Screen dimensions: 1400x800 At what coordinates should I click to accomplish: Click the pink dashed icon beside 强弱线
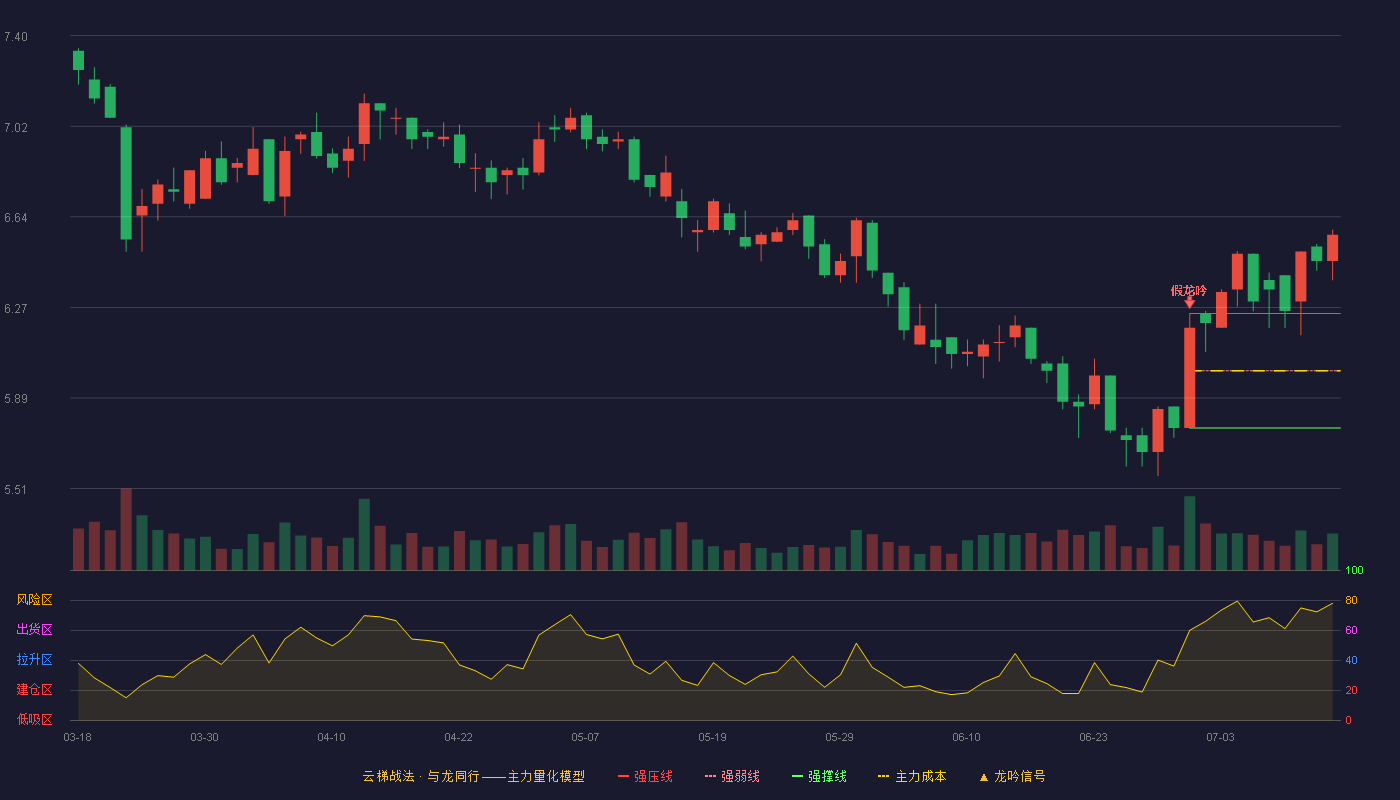click(x=711, y=777)
